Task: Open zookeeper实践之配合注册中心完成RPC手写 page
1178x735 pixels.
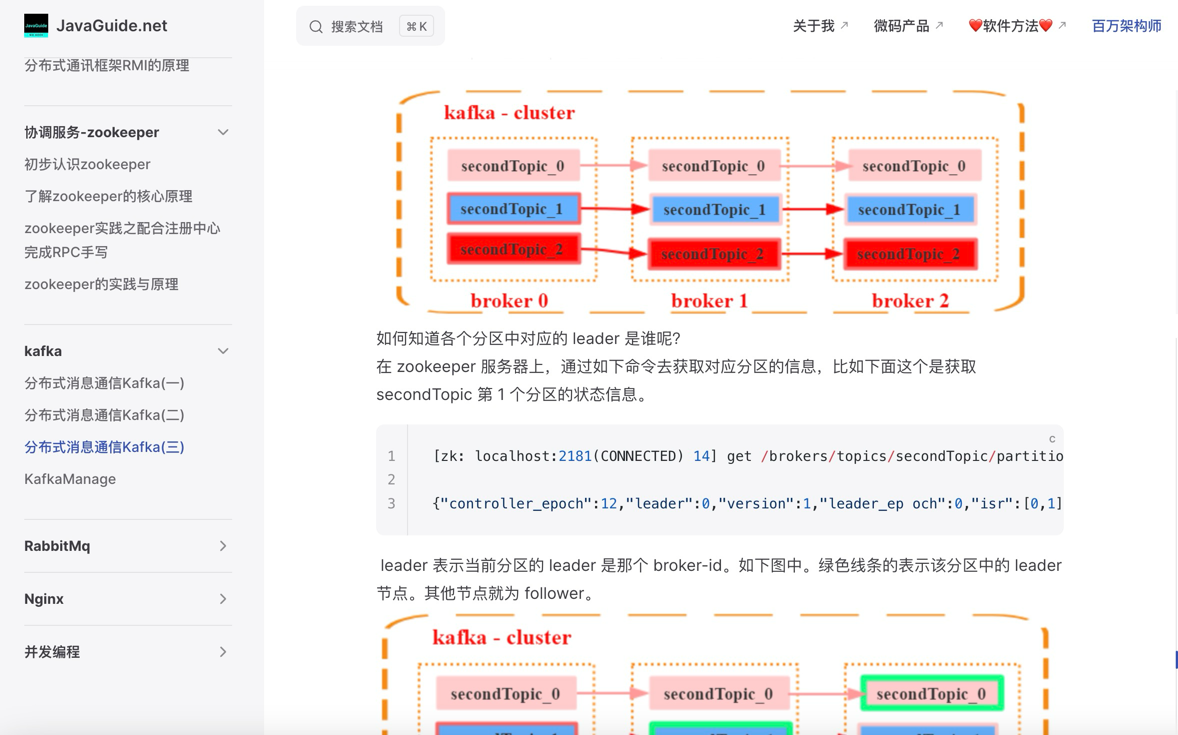Action: (122, 240)
